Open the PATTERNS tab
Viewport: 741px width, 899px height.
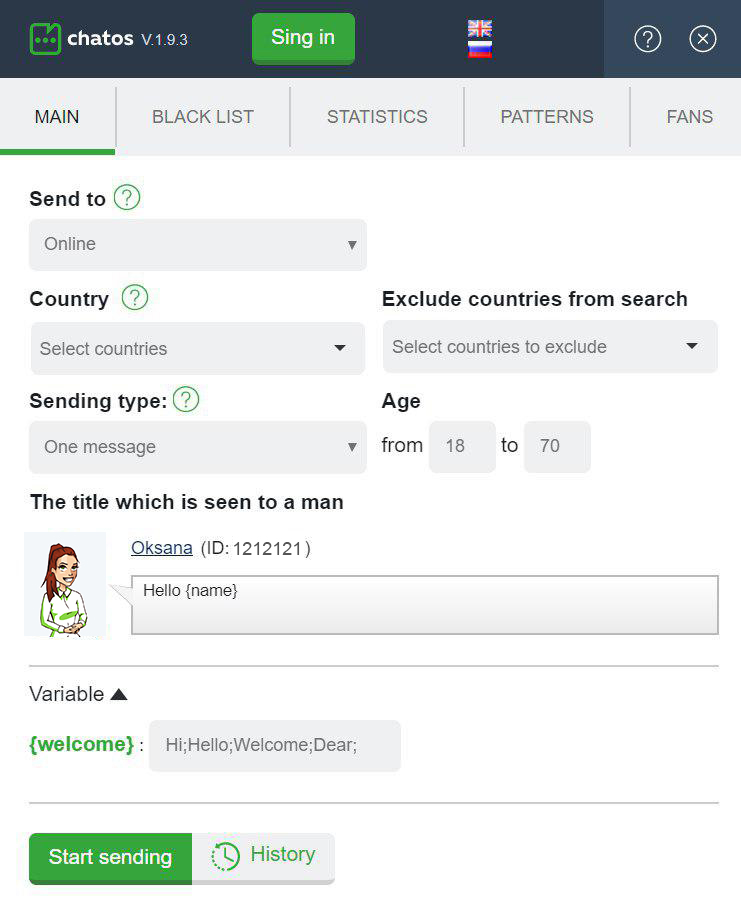547,117
